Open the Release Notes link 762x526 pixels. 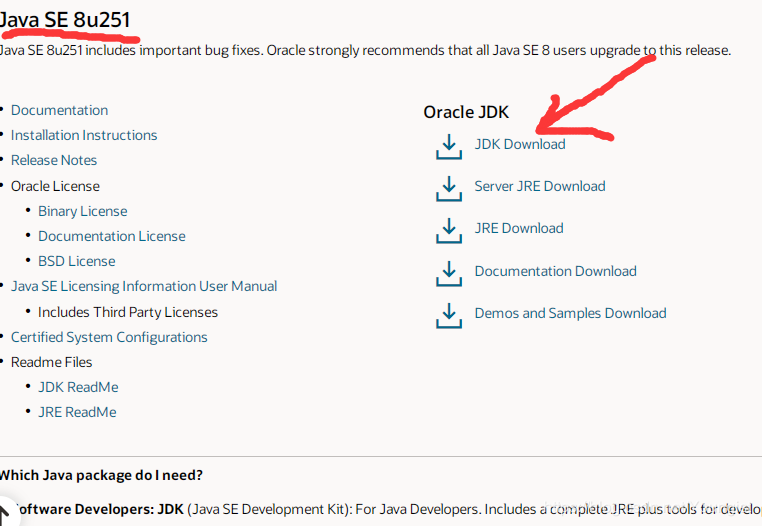[x=54, y=160]
